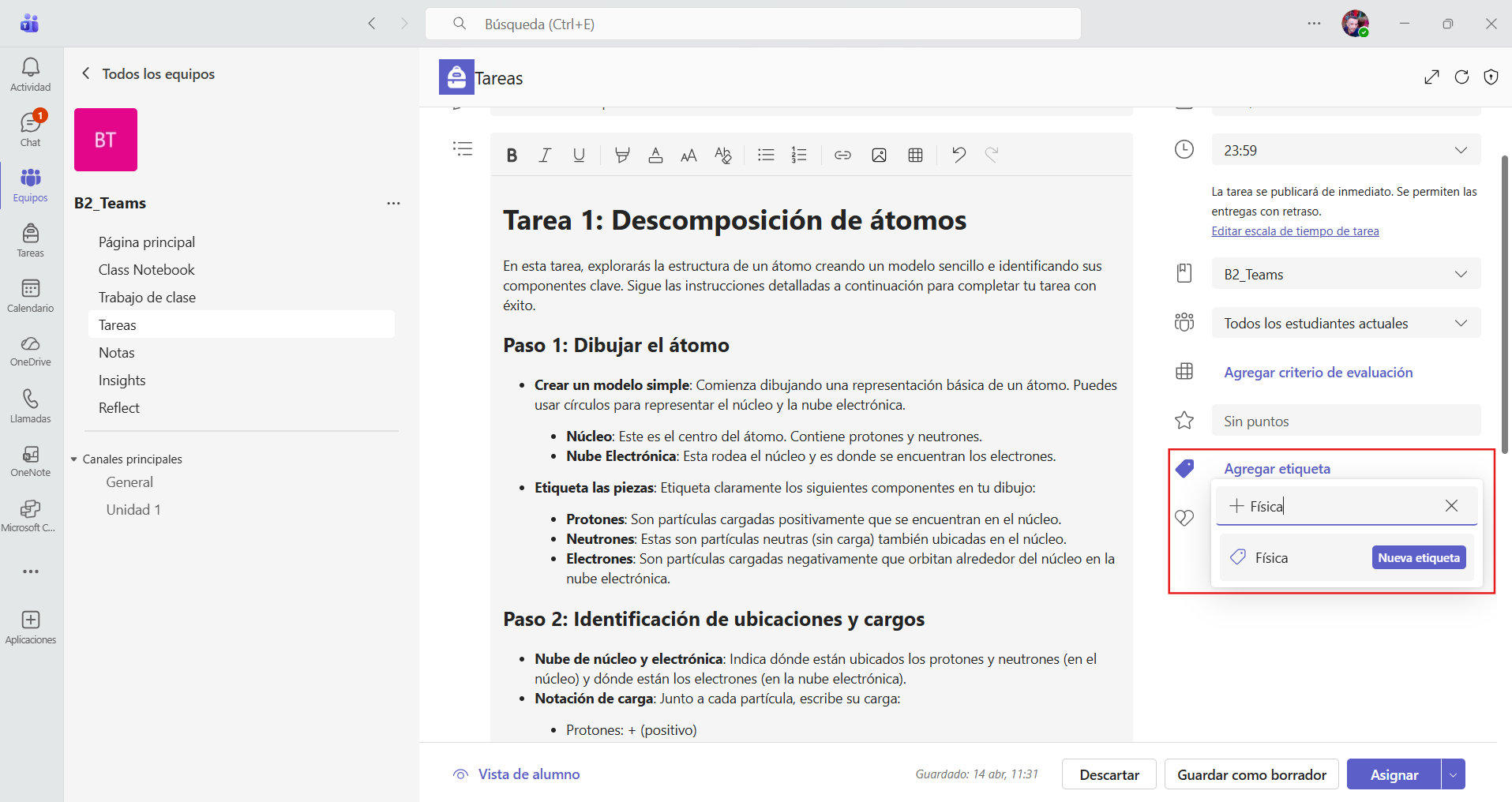Click the Asignar button
The image size is (1512, 802).
(x=1394, y=774)
